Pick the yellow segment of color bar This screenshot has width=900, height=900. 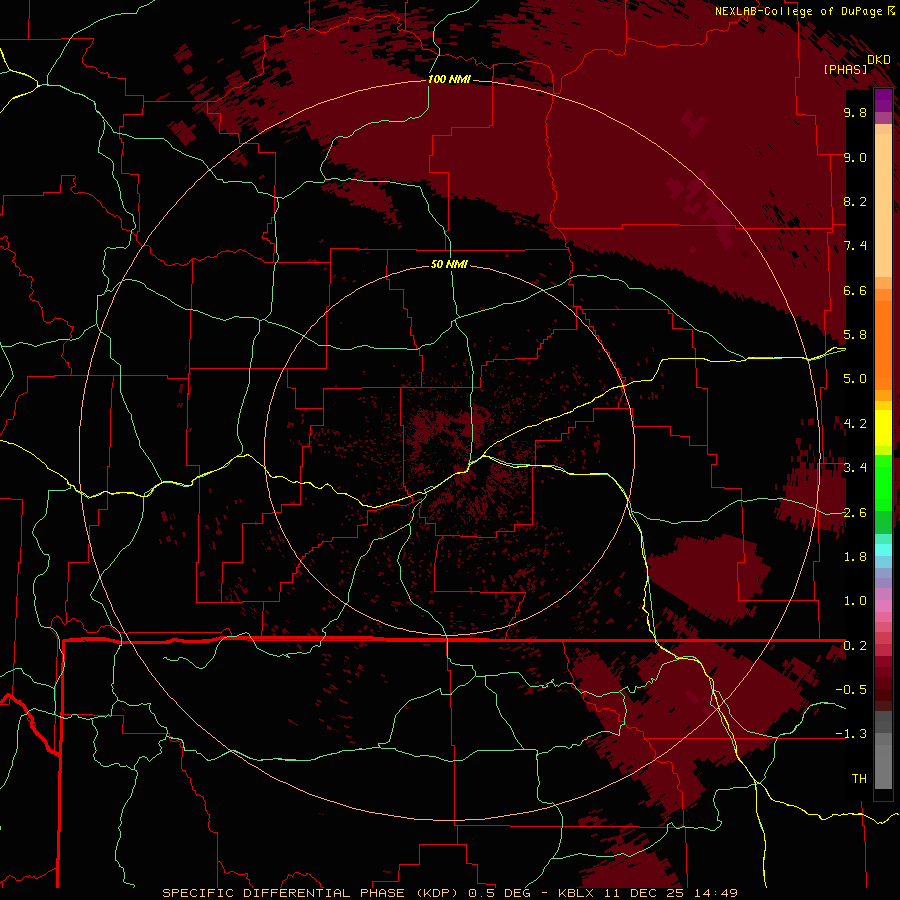coord(883,428)
